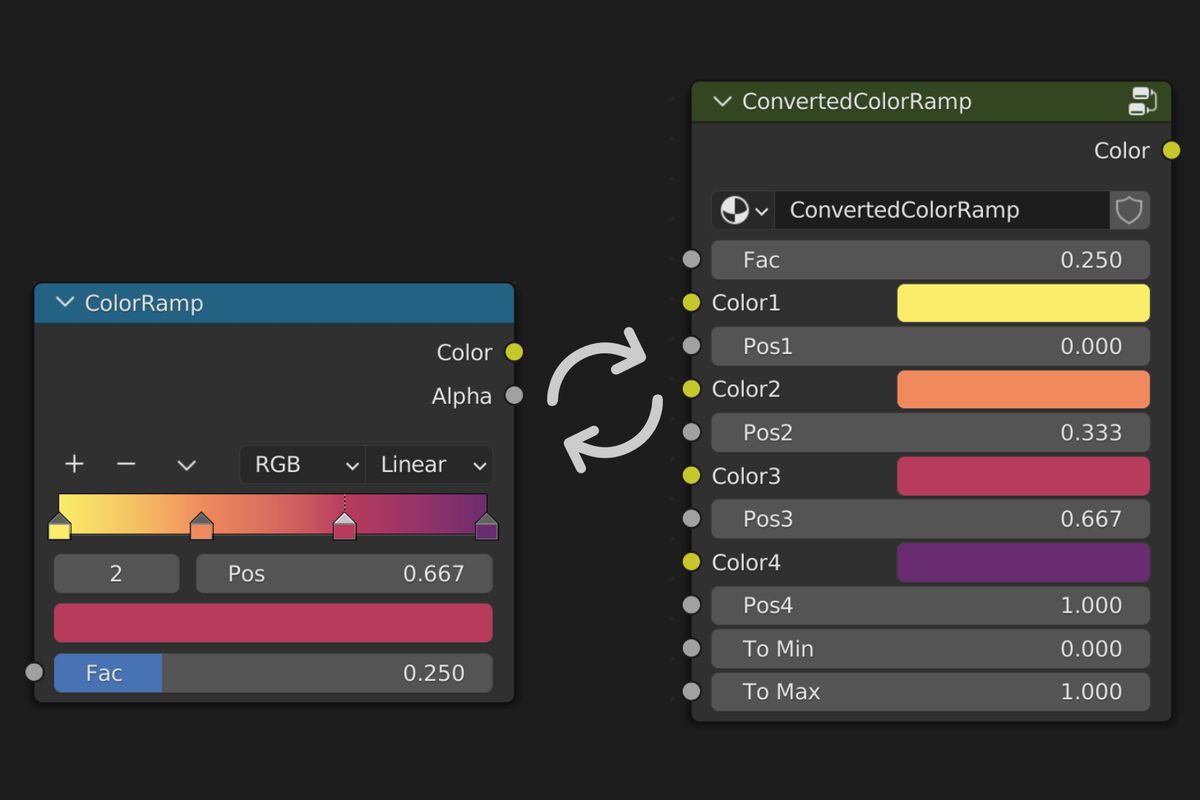Open the crimson color swatch in ColorRamp
The image size is (1200, 800).
pos(273,623)
